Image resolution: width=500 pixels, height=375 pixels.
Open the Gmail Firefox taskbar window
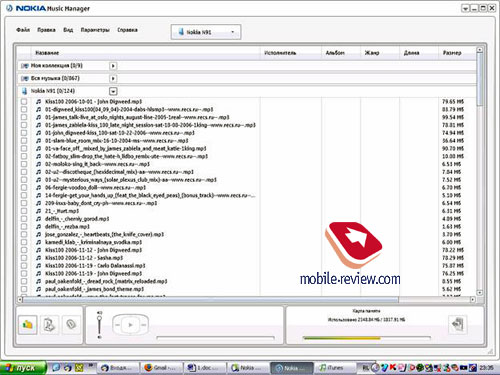click(x=162, y=368)
